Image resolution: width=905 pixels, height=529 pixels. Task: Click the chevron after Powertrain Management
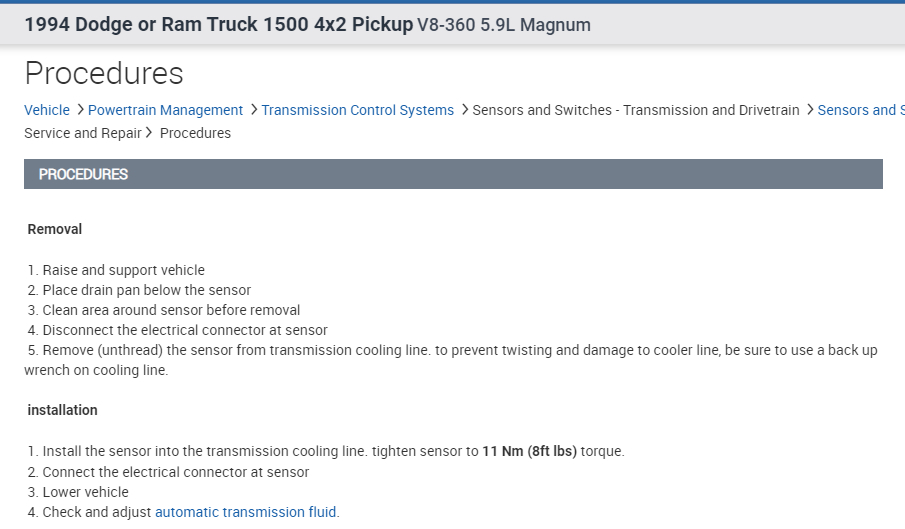click(x=253, y=110)
